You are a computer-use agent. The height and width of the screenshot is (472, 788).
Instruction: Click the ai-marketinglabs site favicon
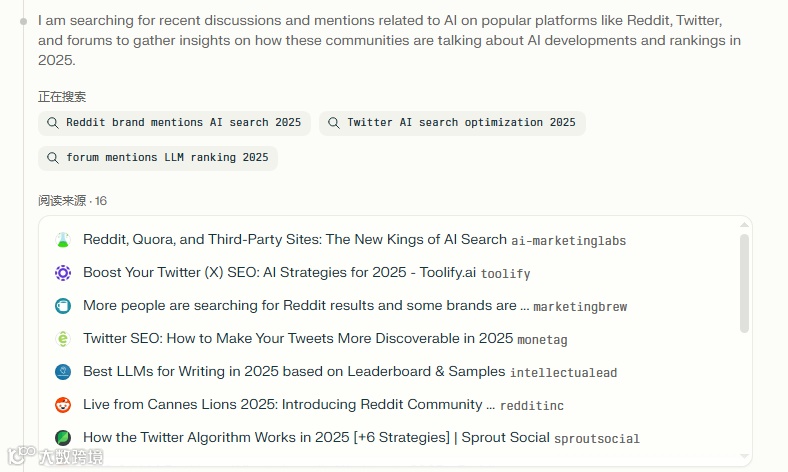coord(63,240)
